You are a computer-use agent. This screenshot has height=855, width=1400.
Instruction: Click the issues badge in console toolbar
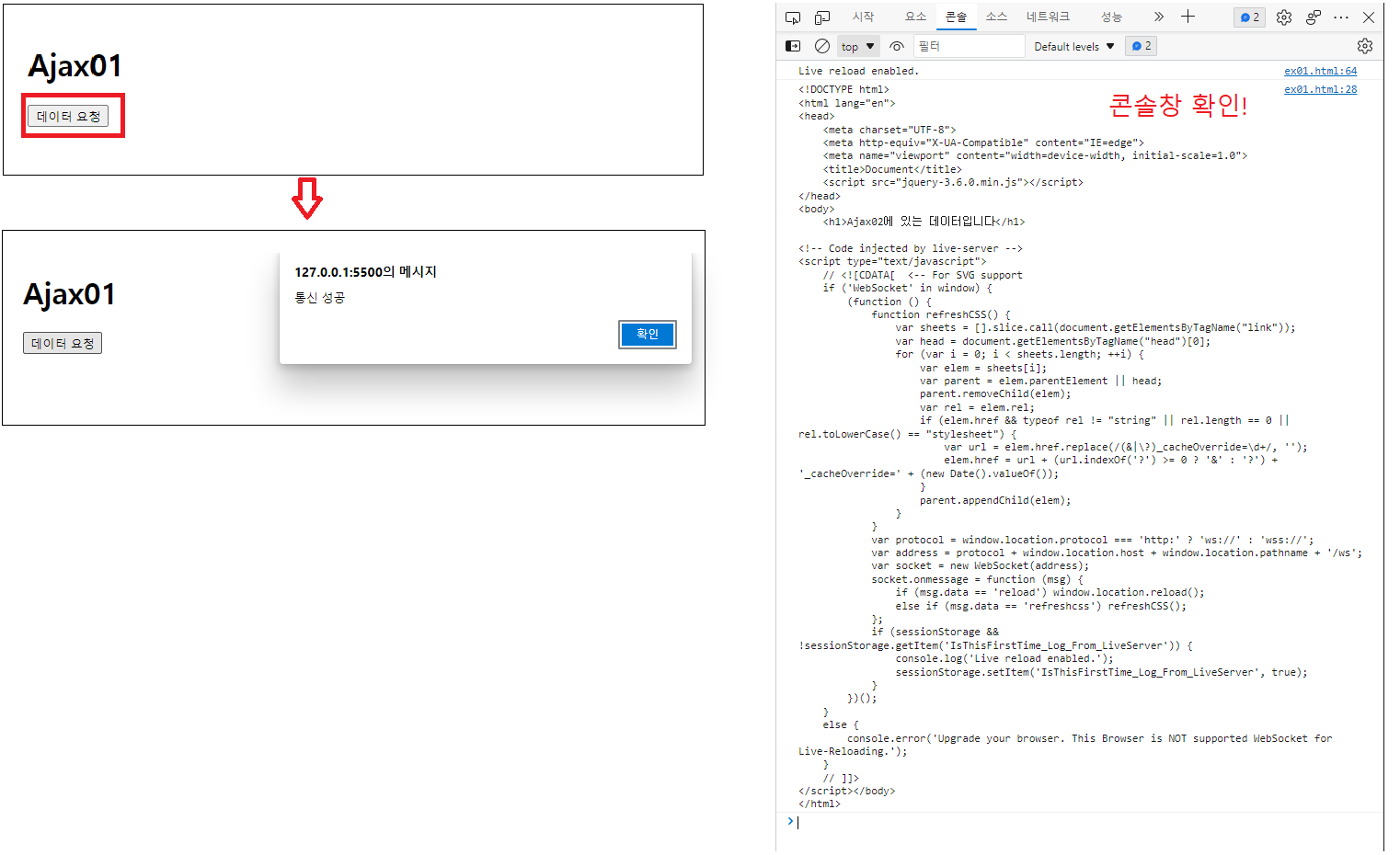coord(1141,46)
